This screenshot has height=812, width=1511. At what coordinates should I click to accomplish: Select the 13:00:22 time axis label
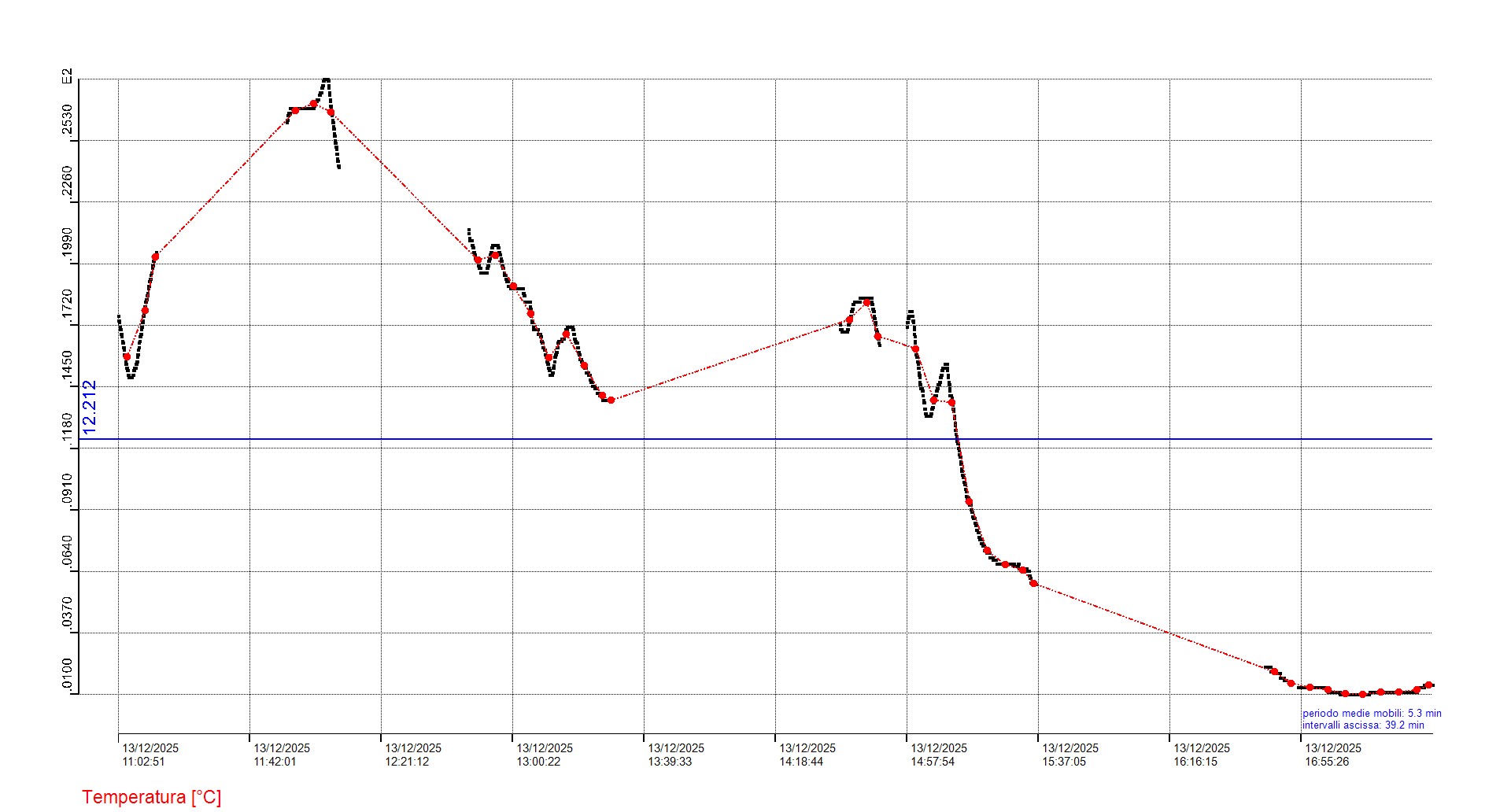click(x=538, y=762)
